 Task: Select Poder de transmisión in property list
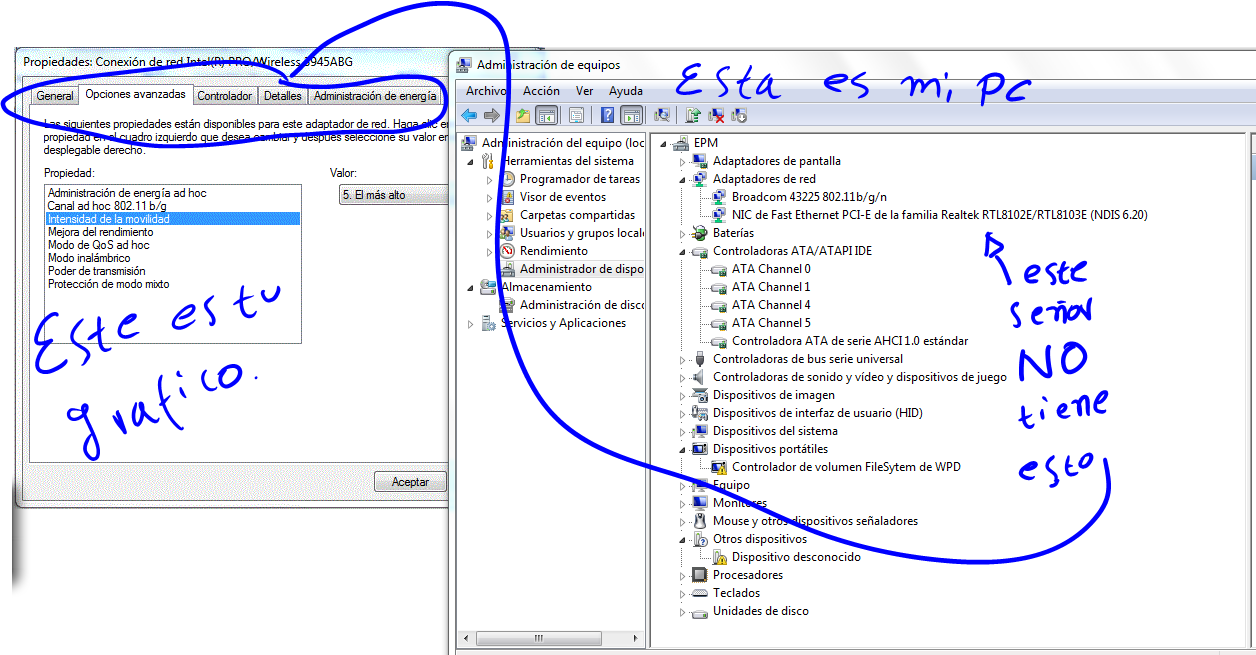click(x=96, y=271)
